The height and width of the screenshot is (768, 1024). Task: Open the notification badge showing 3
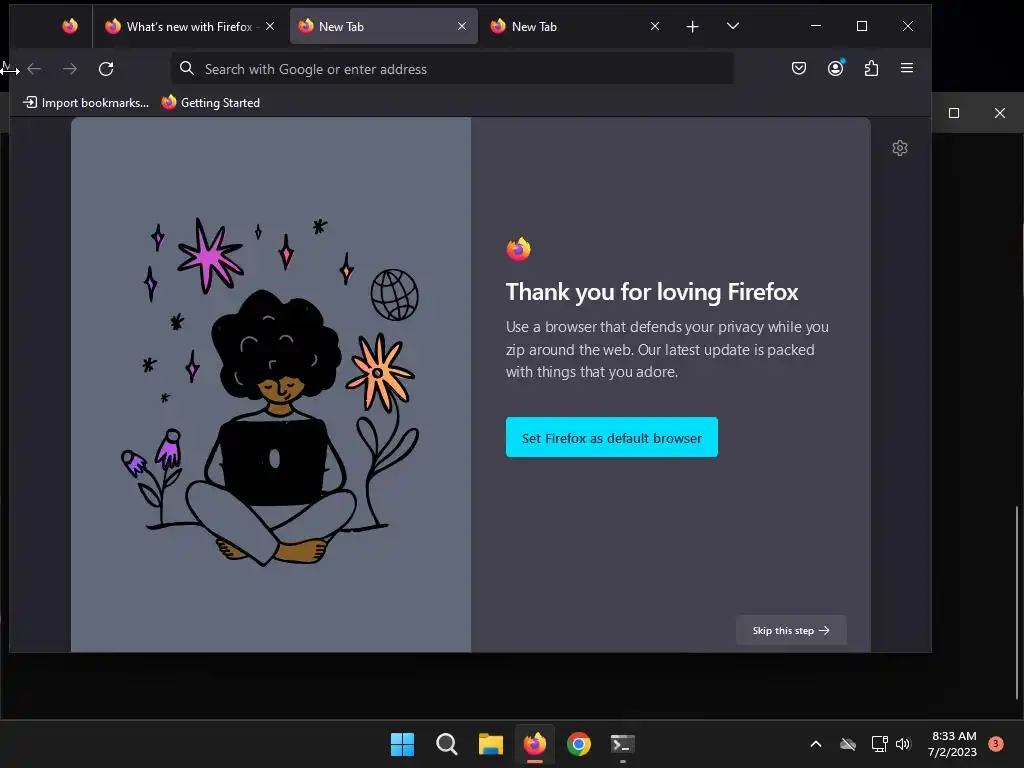(996, 744)
